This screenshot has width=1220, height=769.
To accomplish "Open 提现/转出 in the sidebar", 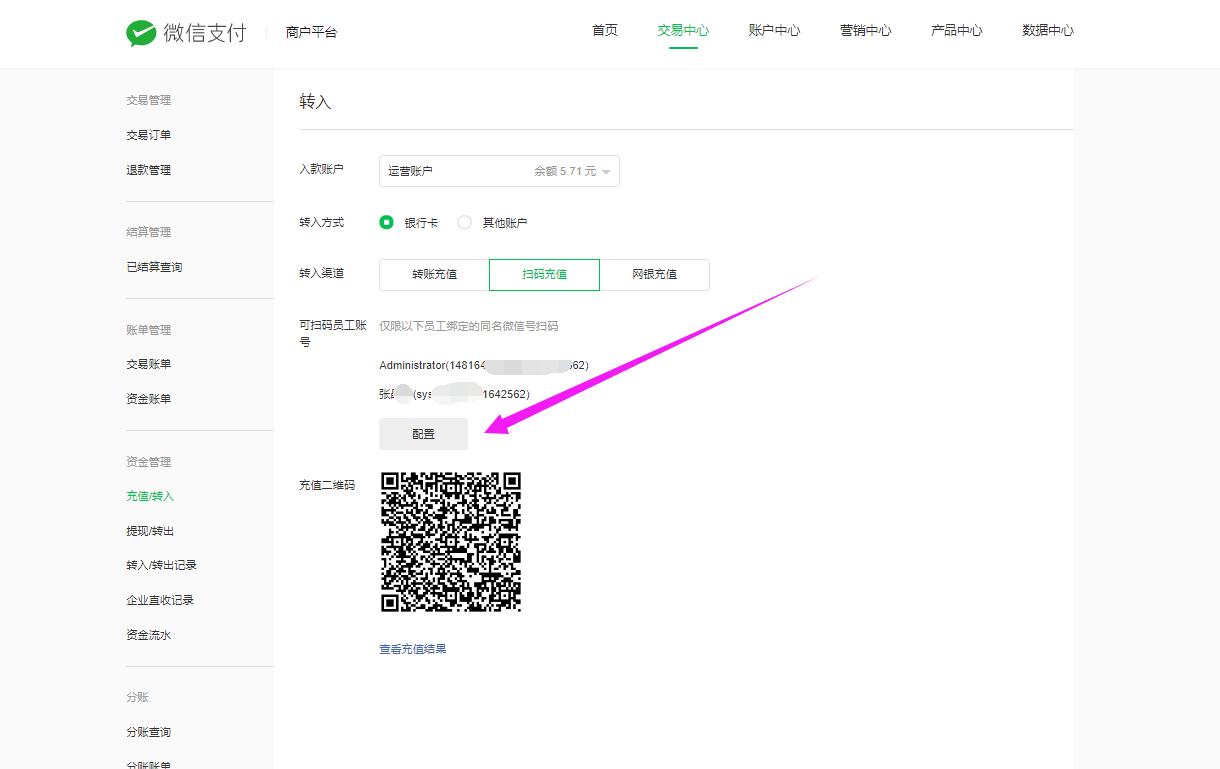I will pyautogui.click(x=149, y=530).
